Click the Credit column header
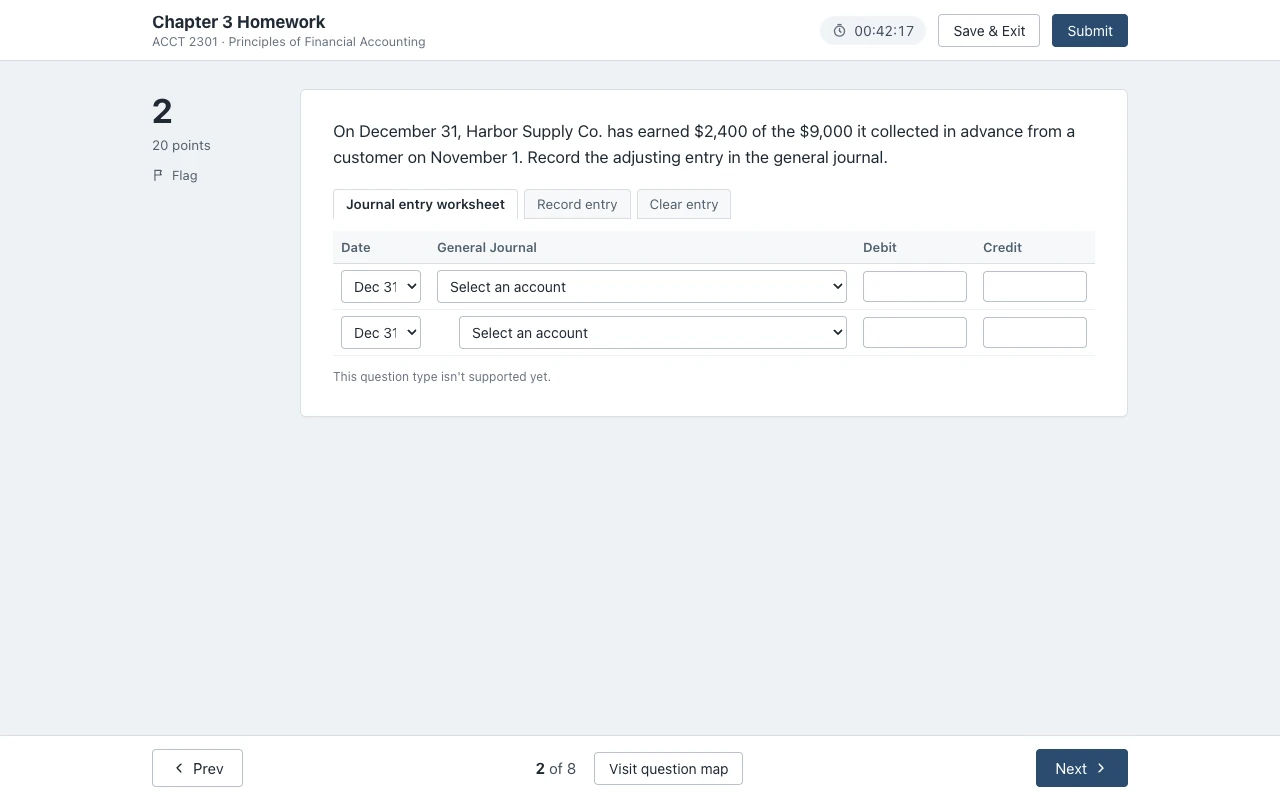The width and height of the screenshot is (1280, 800). click(x=1002, y=247)
